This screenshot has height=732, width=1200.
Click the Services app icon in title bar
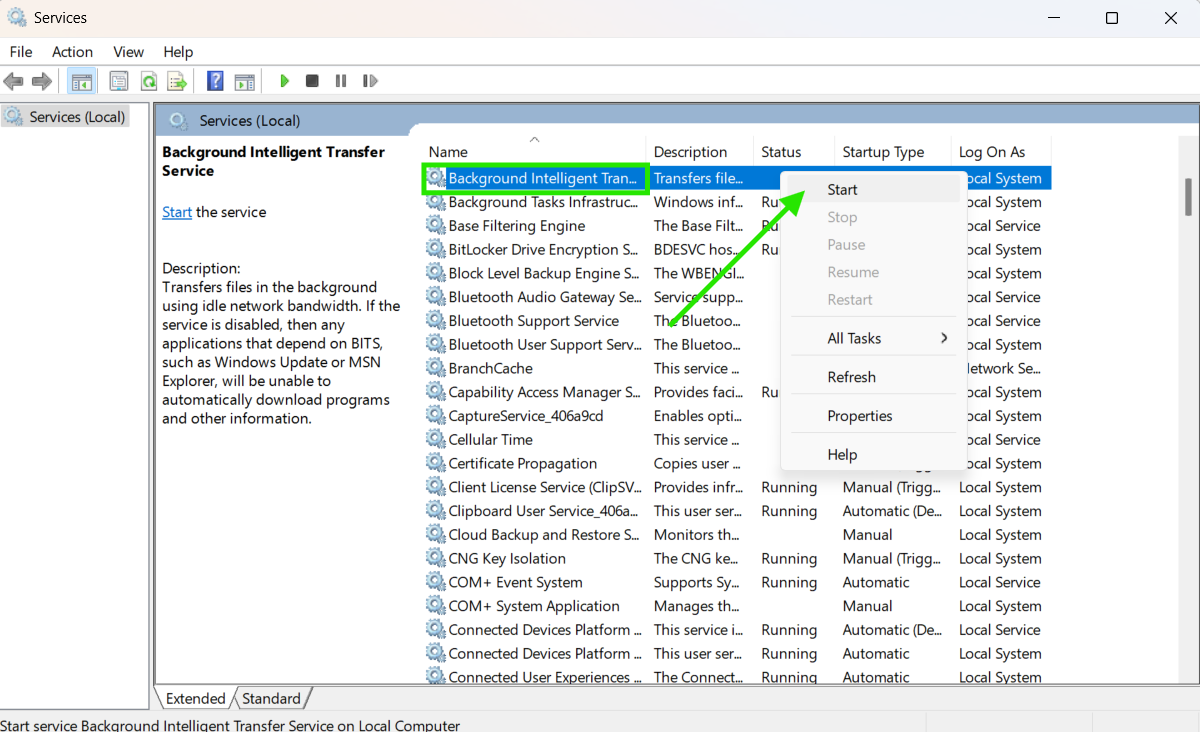click(x=17, y=18)
